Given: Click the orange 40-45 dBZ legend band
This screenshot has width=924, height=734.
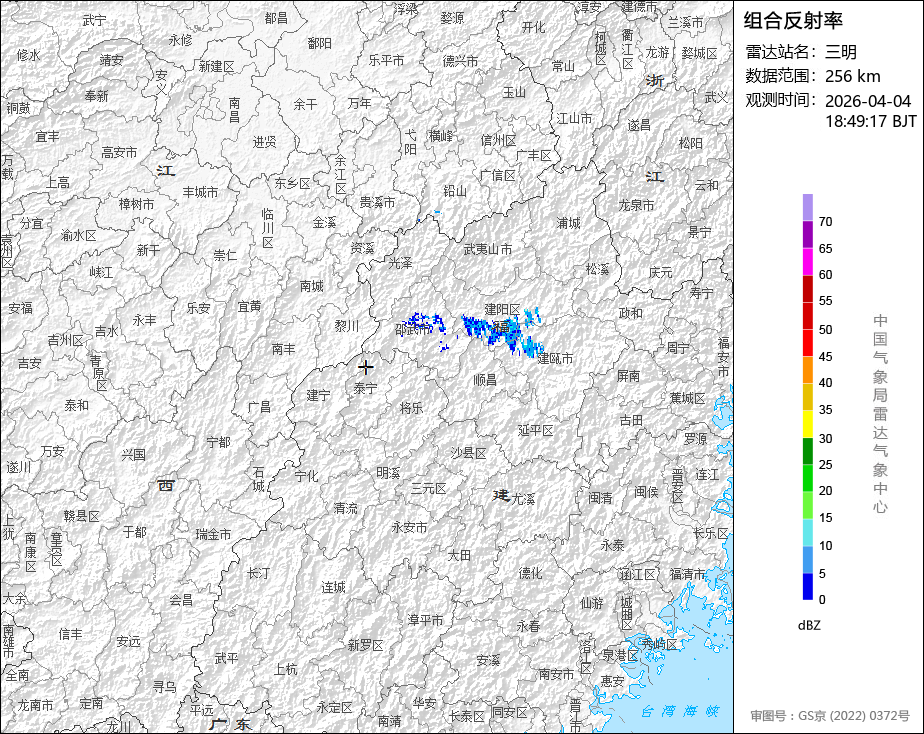Looking at the screenshot, I should 808,369.
